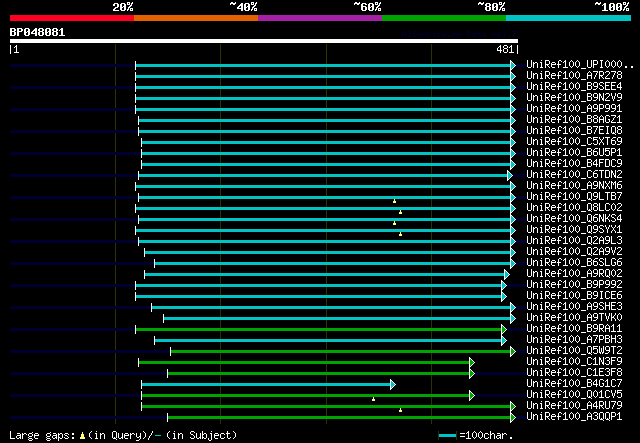
Task: Click the orange ~40% legend segment
Action: pos(196,18)
